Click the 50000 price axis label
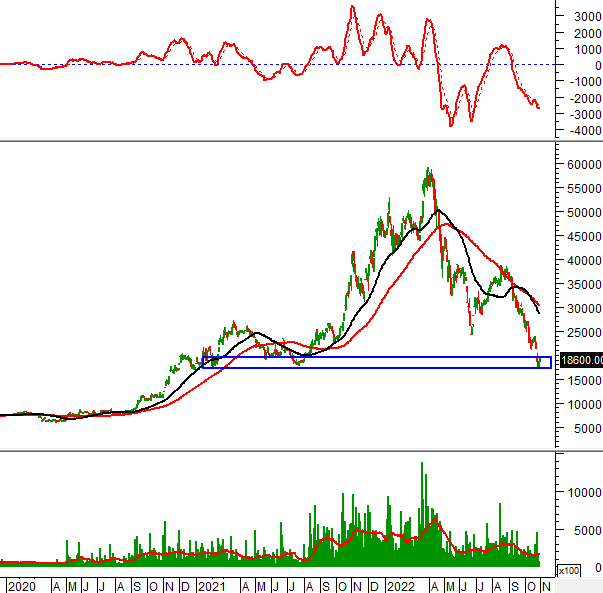Screen dimensions: 603x593 click(583, 213)
